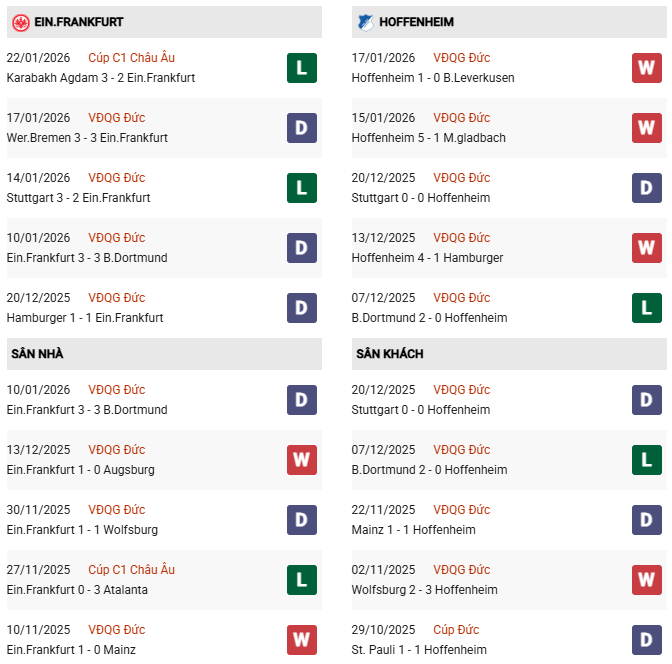Click the D badge for Werder Bremen match

pos(302,127)
